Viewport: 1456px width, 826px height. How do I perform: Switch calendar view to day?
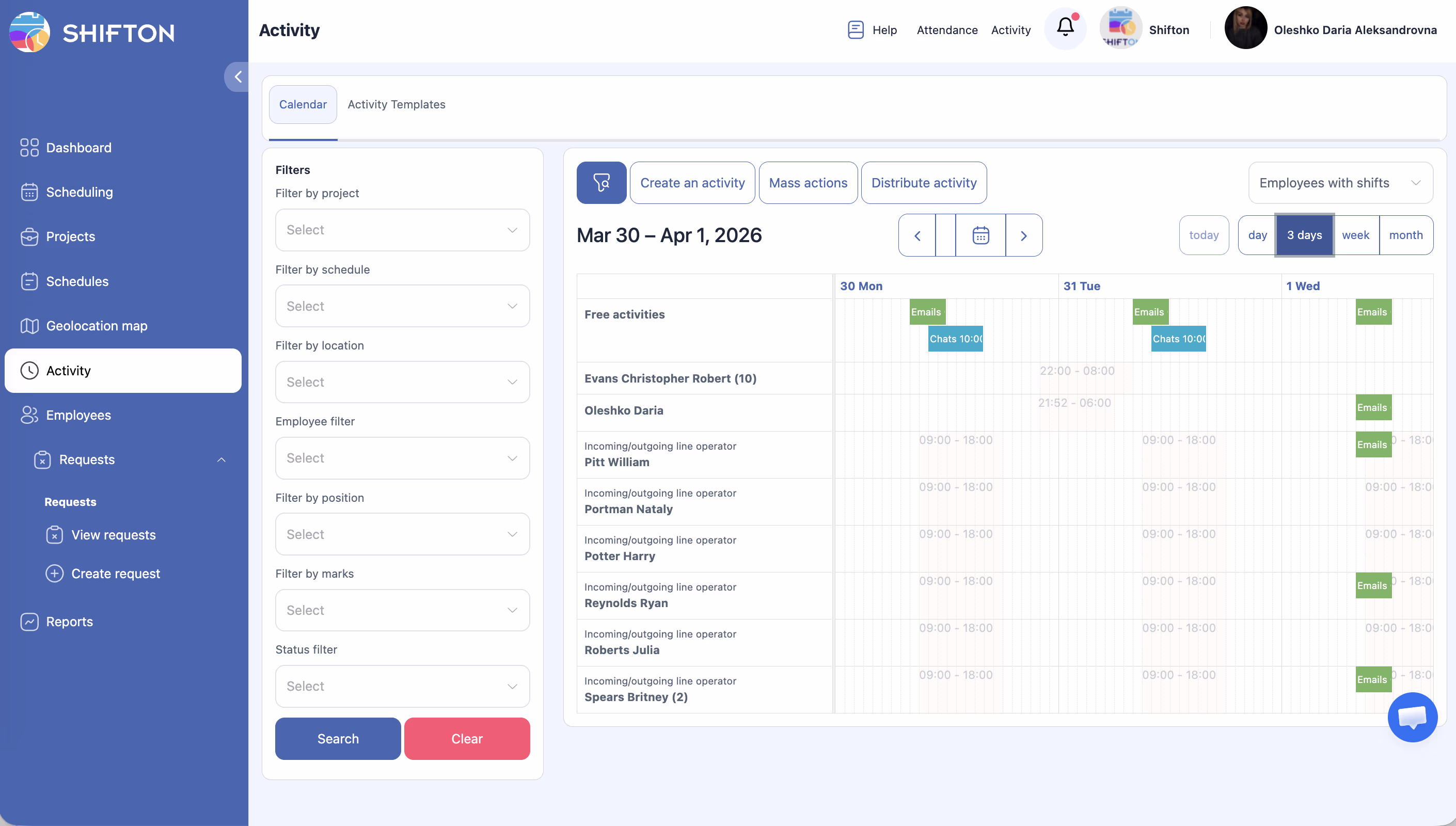[1257, 235]
